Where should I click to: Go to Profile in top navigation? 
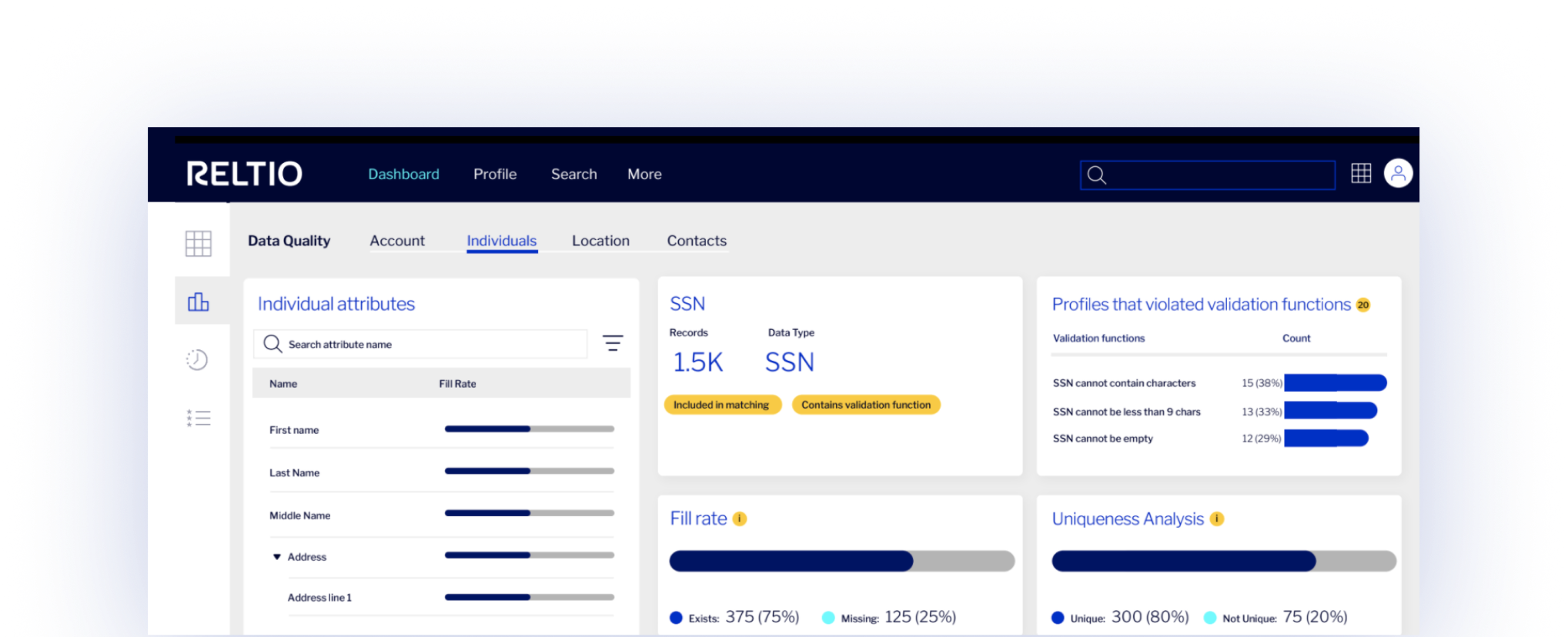(495, 175)
